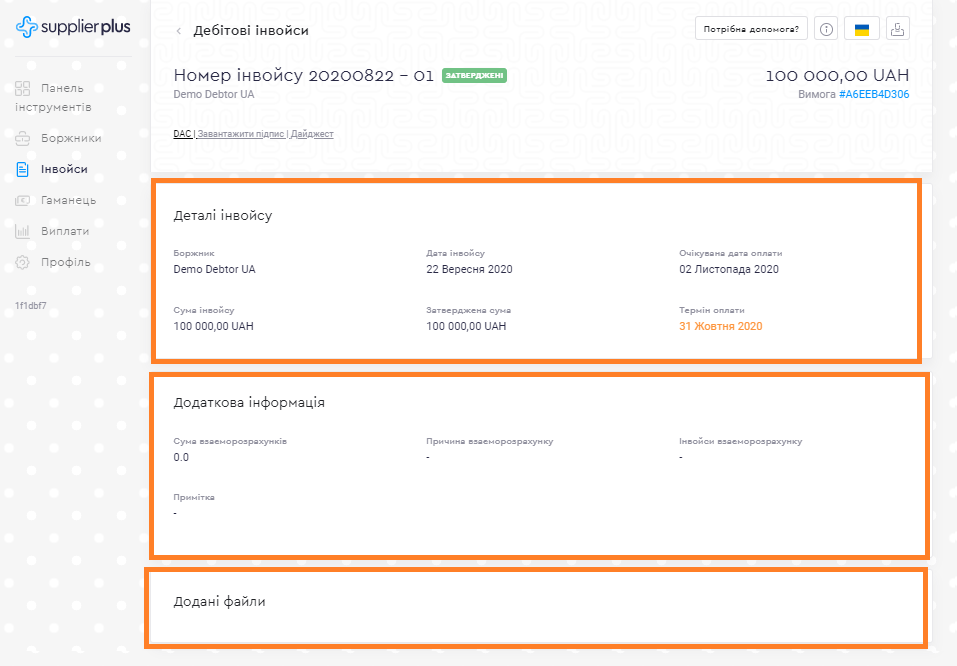
Task: Click the gear icon beside Профіль
Action: click(x=23, y=262)
